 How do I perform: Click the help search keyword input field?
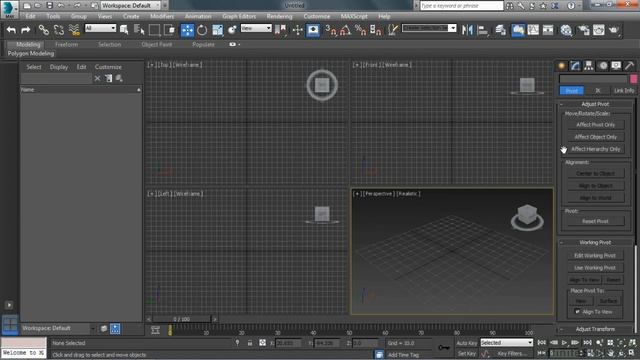462,5
